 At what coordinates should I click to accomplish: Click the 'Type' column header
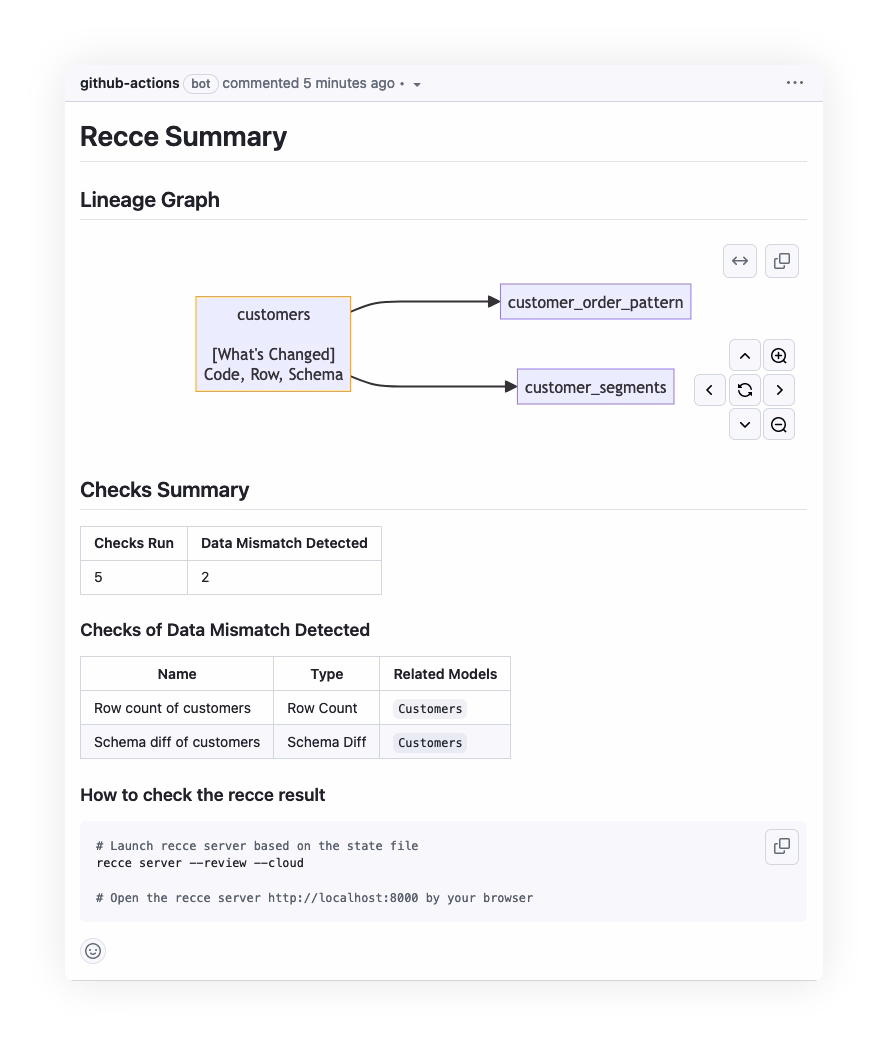pyautogui.click(x=327, y=674)
